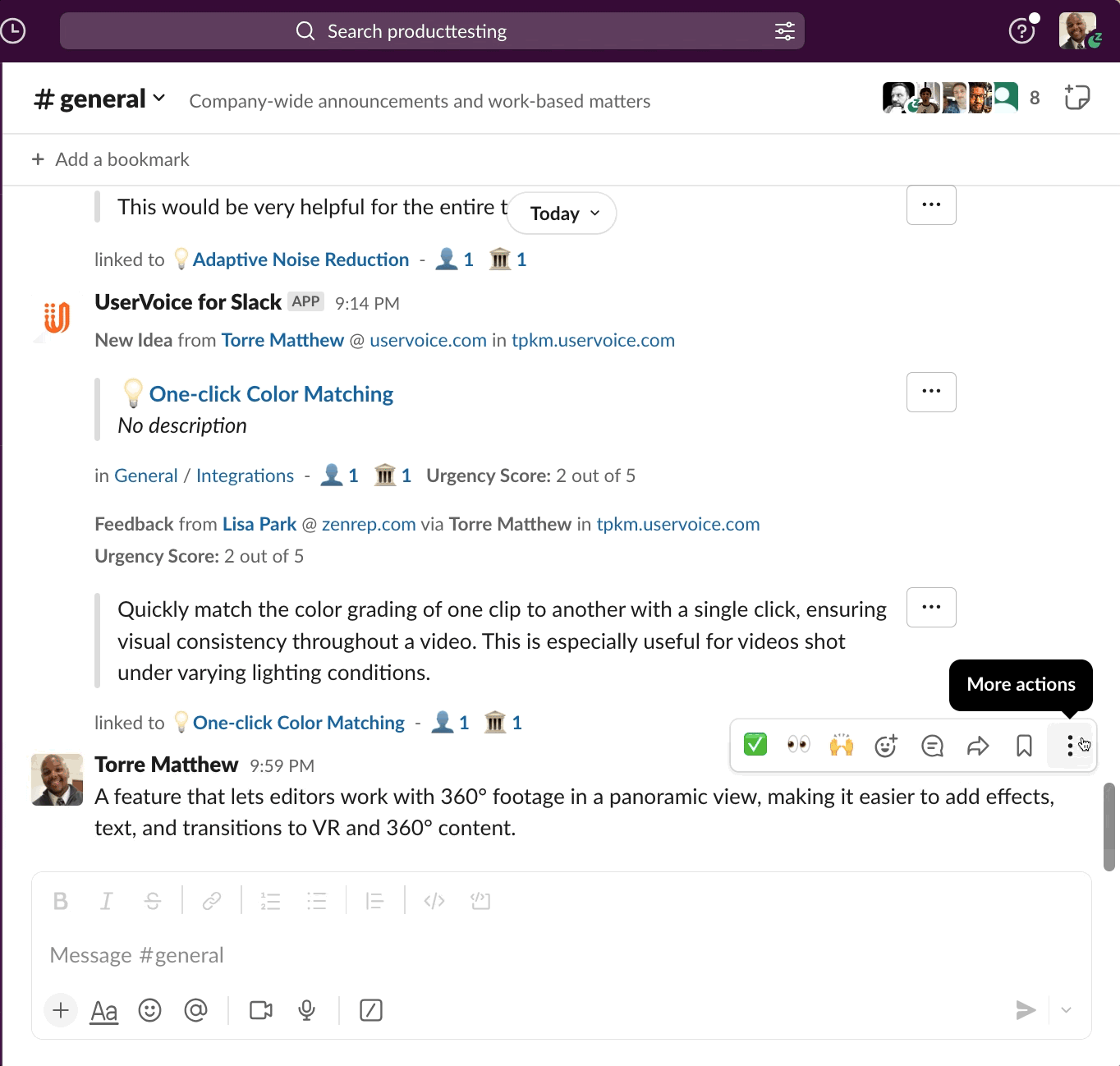1120x1066 pixels.
Task: Toggle the Aa formatting toolbar
Action: click(104, 1010)
